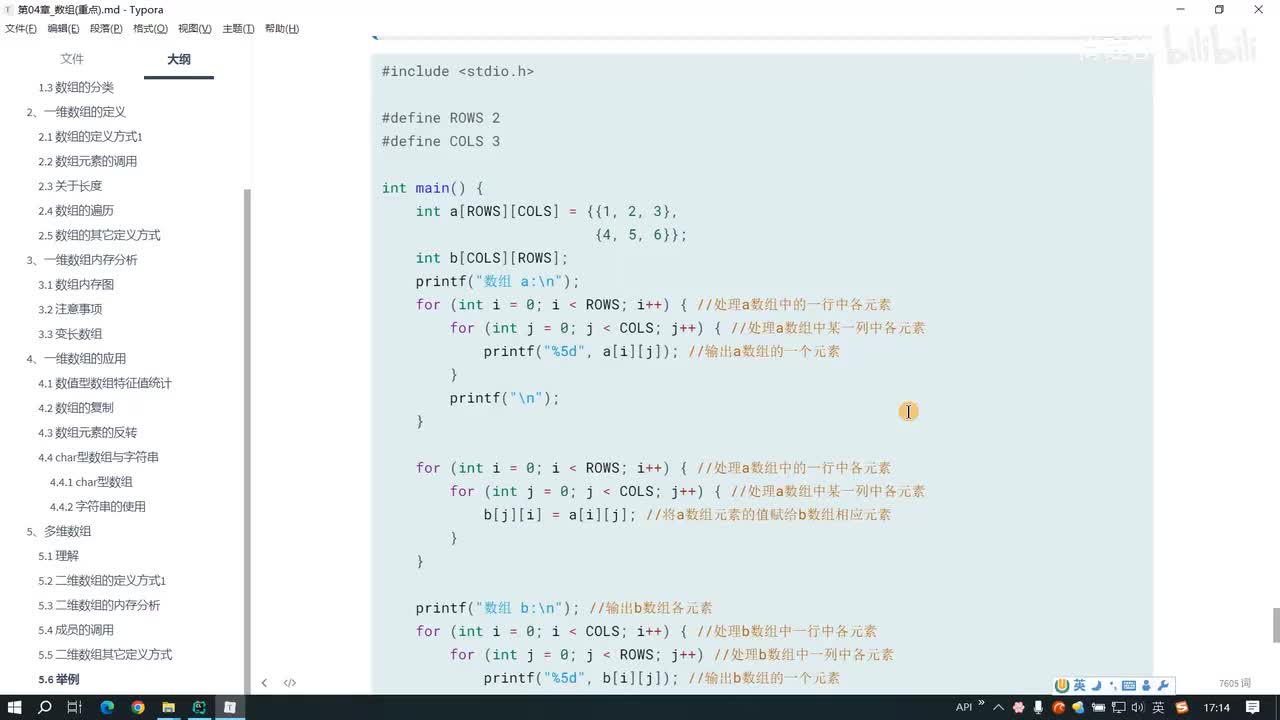1280x720 pixels.
Task: Navigate to 4.3 数组元素的反转
Action: click(88, 433)
